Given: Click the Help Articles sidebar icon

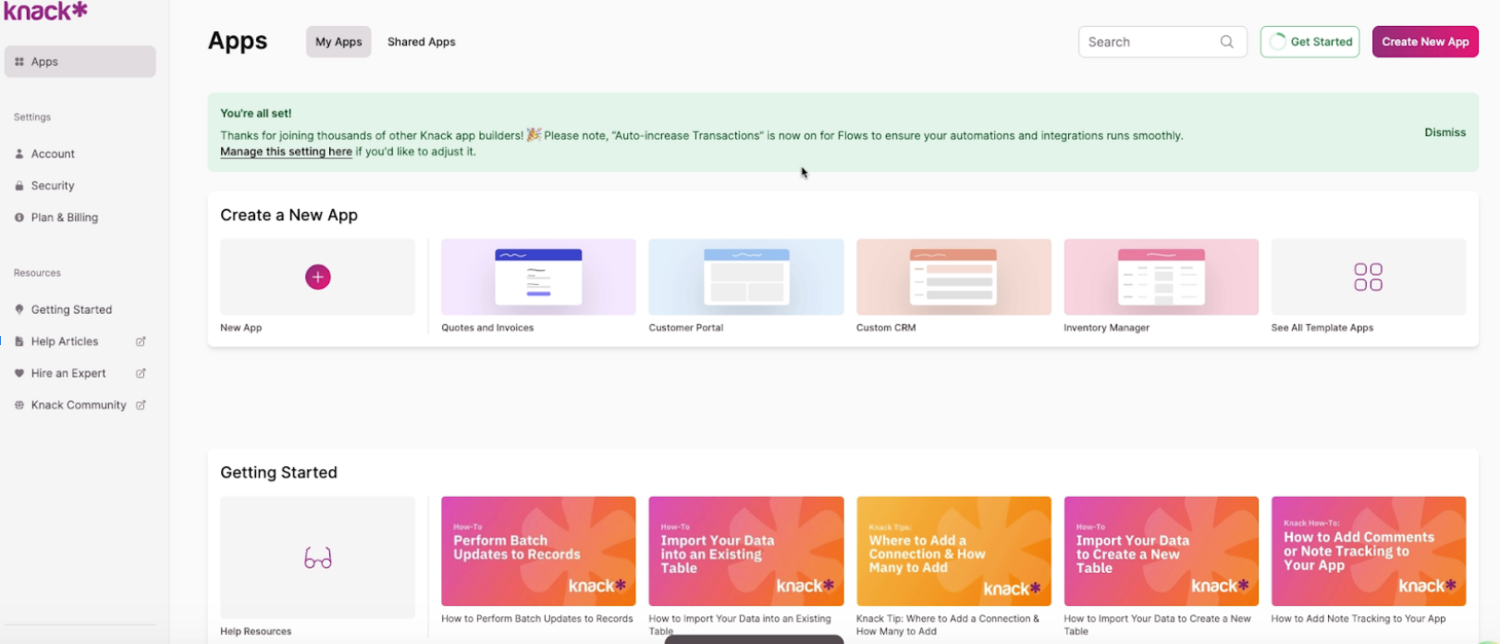Looking at the screenshot, I should (x=19, y=341).
